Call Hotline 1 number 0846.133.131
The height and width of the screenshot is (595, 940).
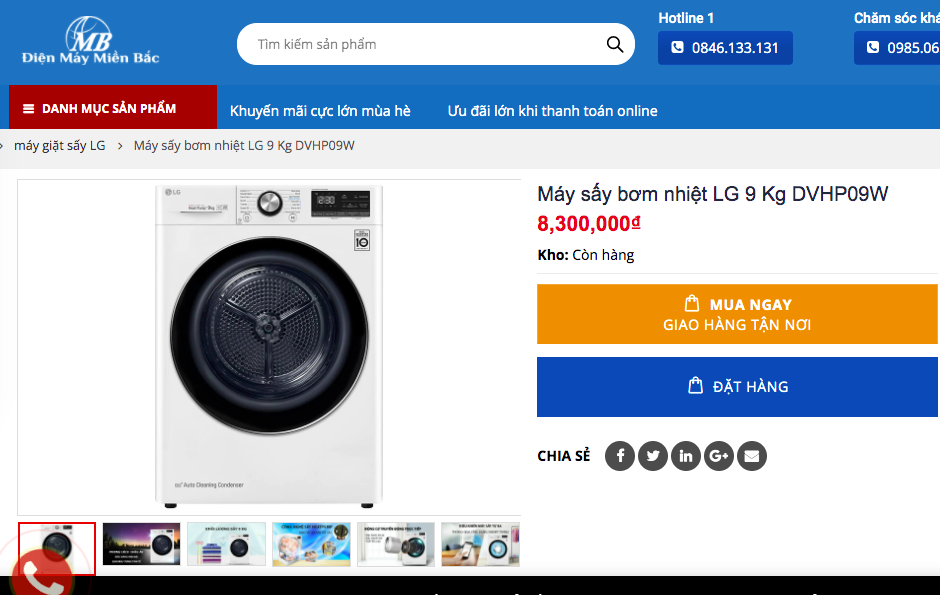pyautogui.click(x=725, y=48)
